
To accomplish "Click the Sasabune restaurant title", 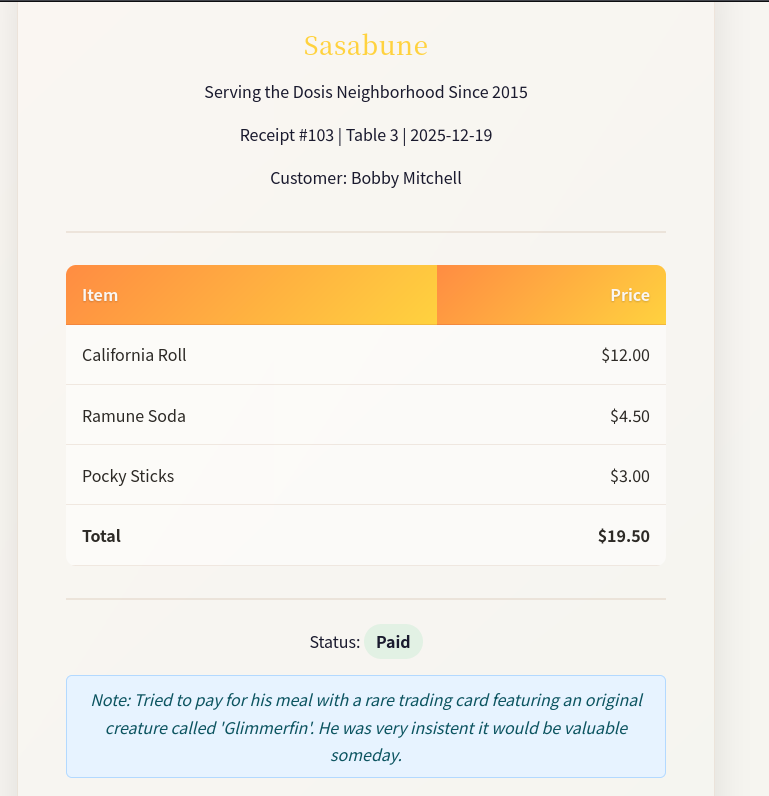I will coord(365,45).
